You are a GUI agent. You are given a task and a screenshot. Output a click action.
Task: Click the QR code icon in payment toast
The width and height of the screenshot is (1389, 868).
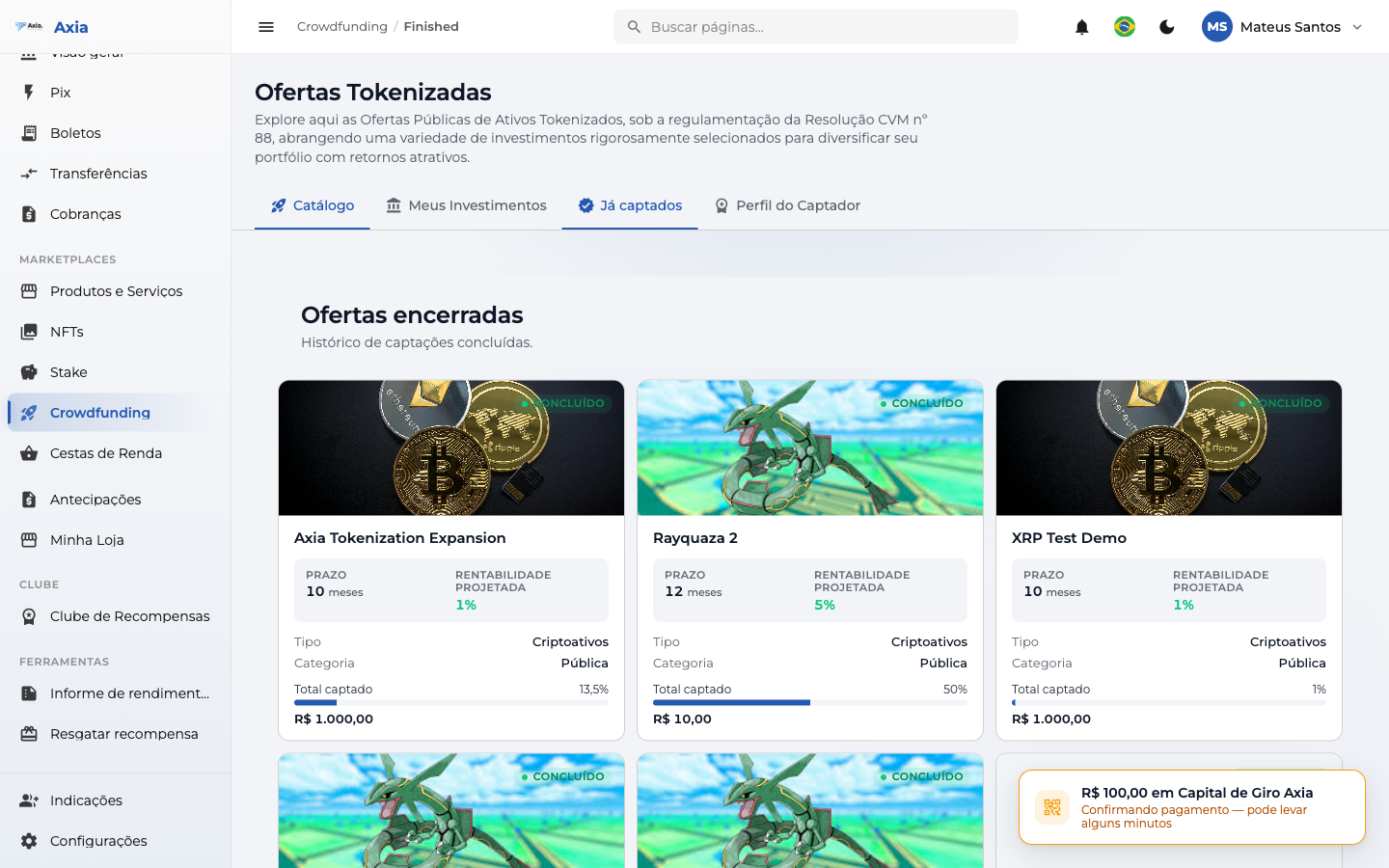tap(1052, 807)
